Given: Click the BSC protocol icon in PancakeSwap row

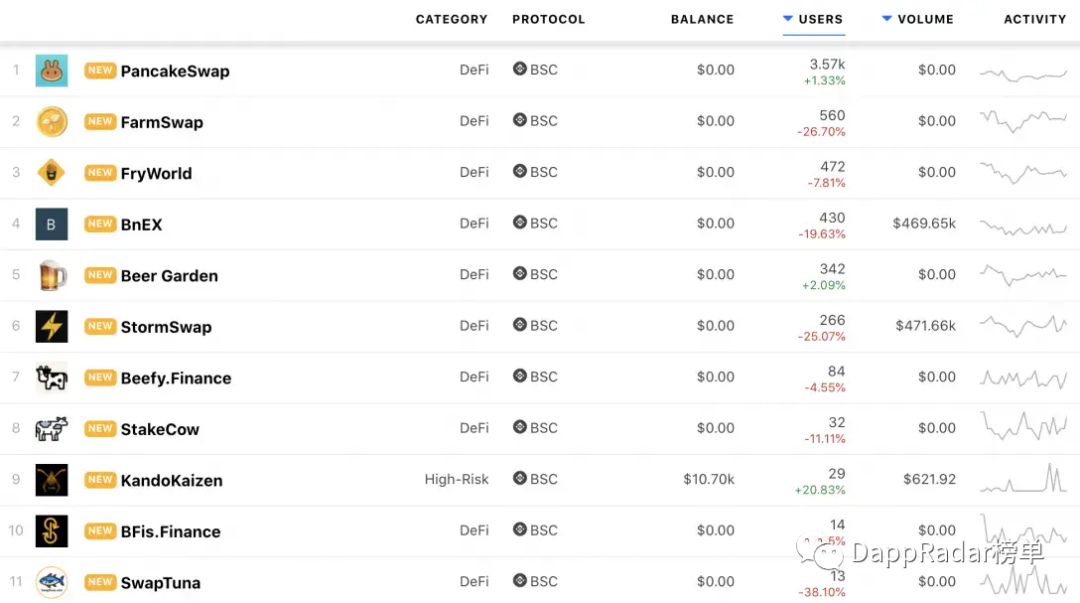Looking at the screenshot, I should 520,69.
